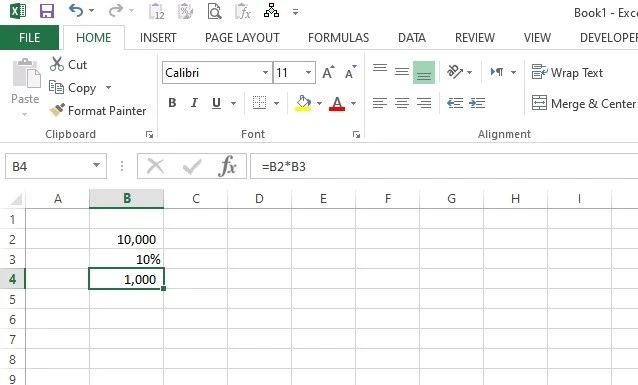Switch to the REVIEW tab
The image size is (638, 385).
pyautogui.click(x=475, y=37)
